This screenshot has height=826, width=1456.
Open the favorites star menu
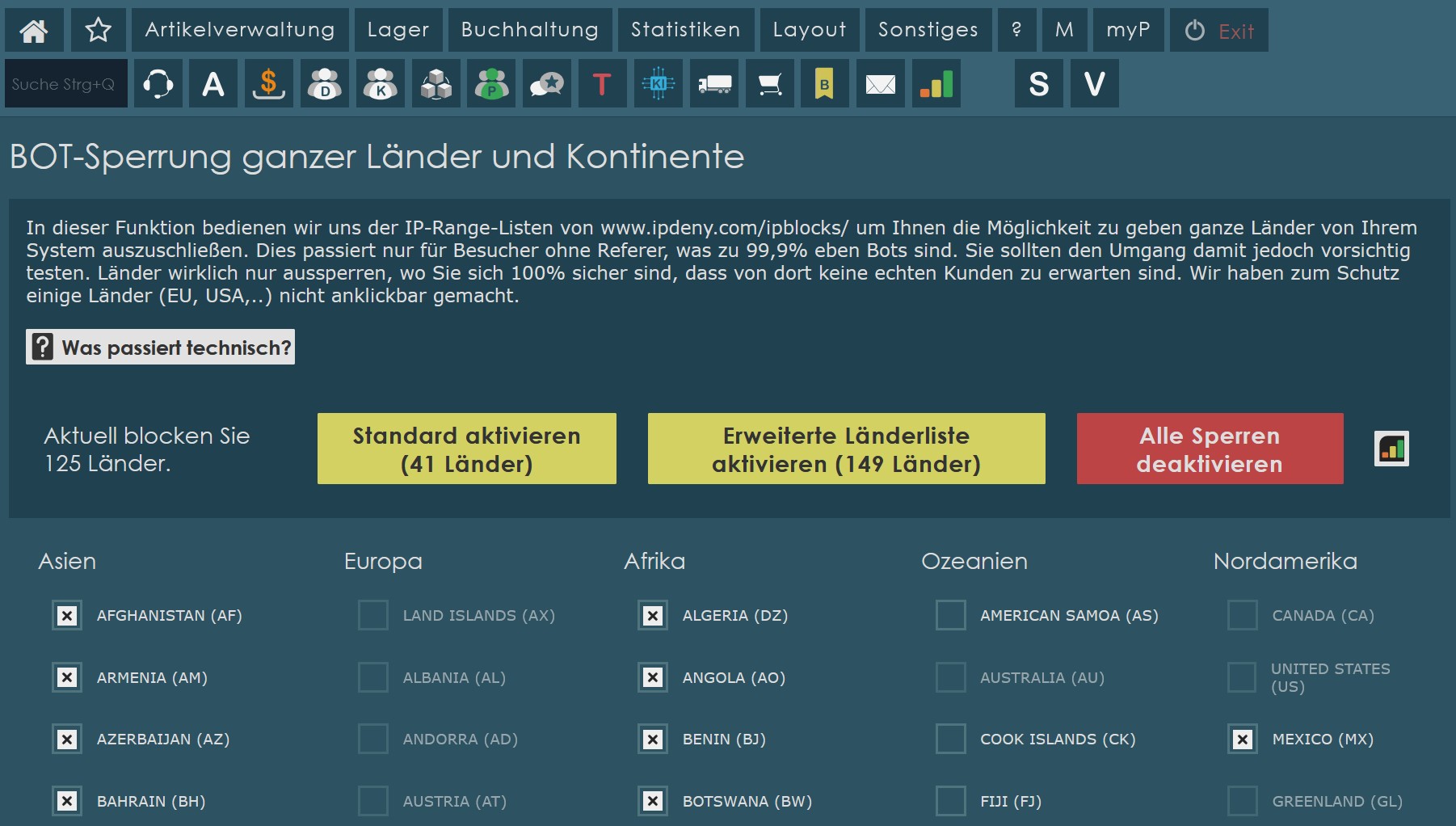(x=98, y=30)
